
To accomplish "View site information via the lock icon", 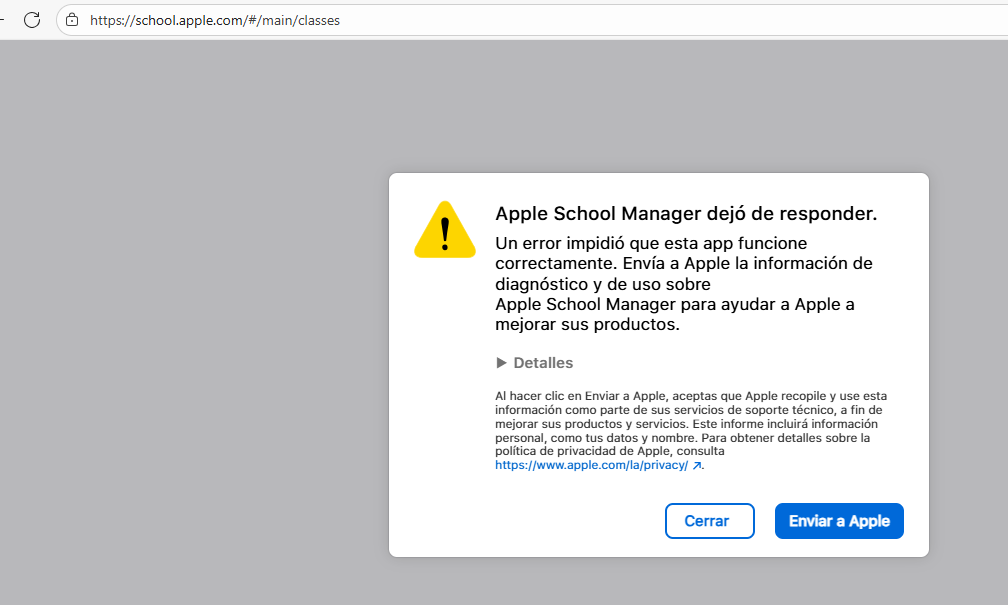I will point(73,20).
